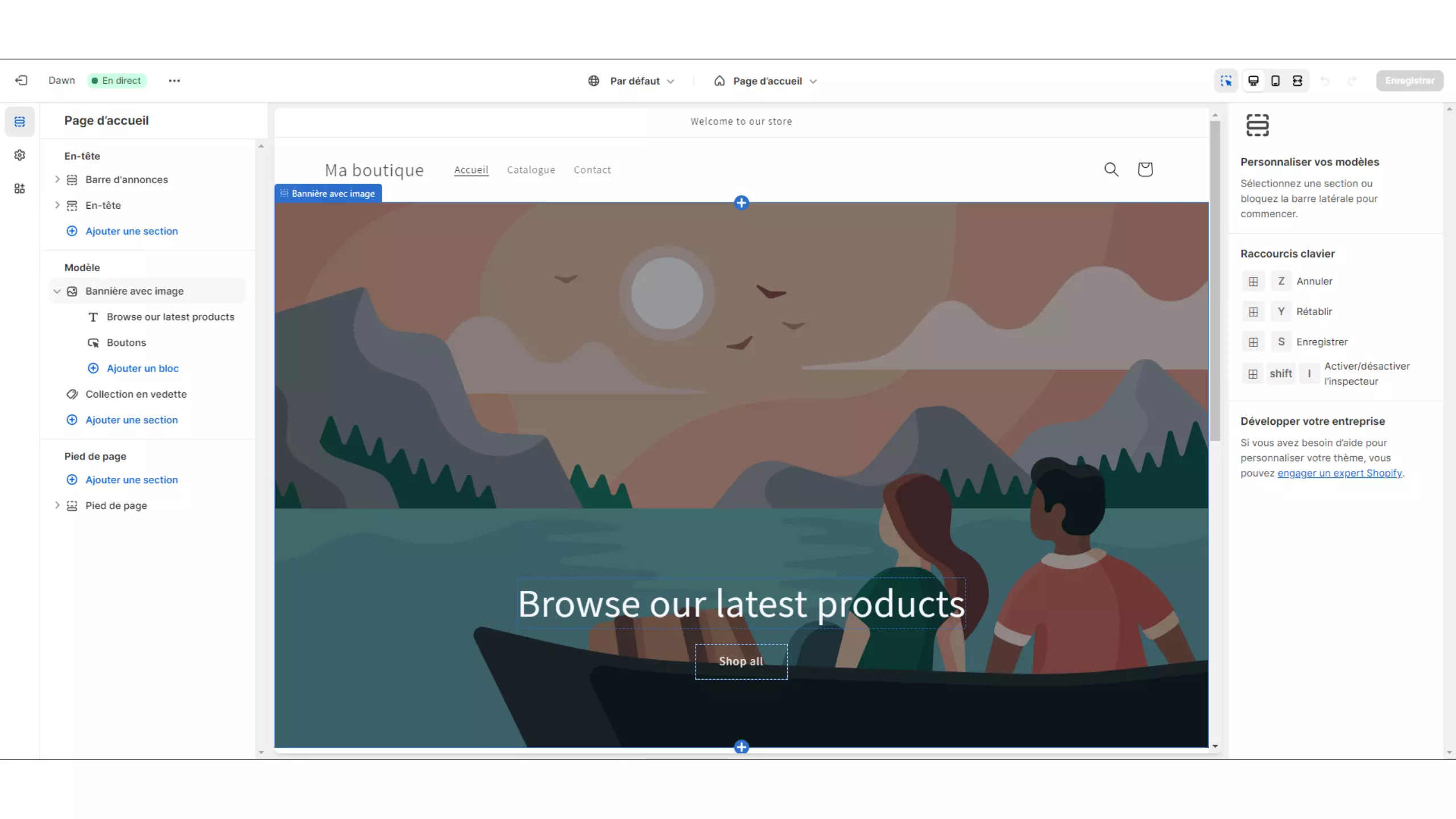Click the cart icon in store preview
Viewport: 1456px width, 819px height.
[1145, 169]
